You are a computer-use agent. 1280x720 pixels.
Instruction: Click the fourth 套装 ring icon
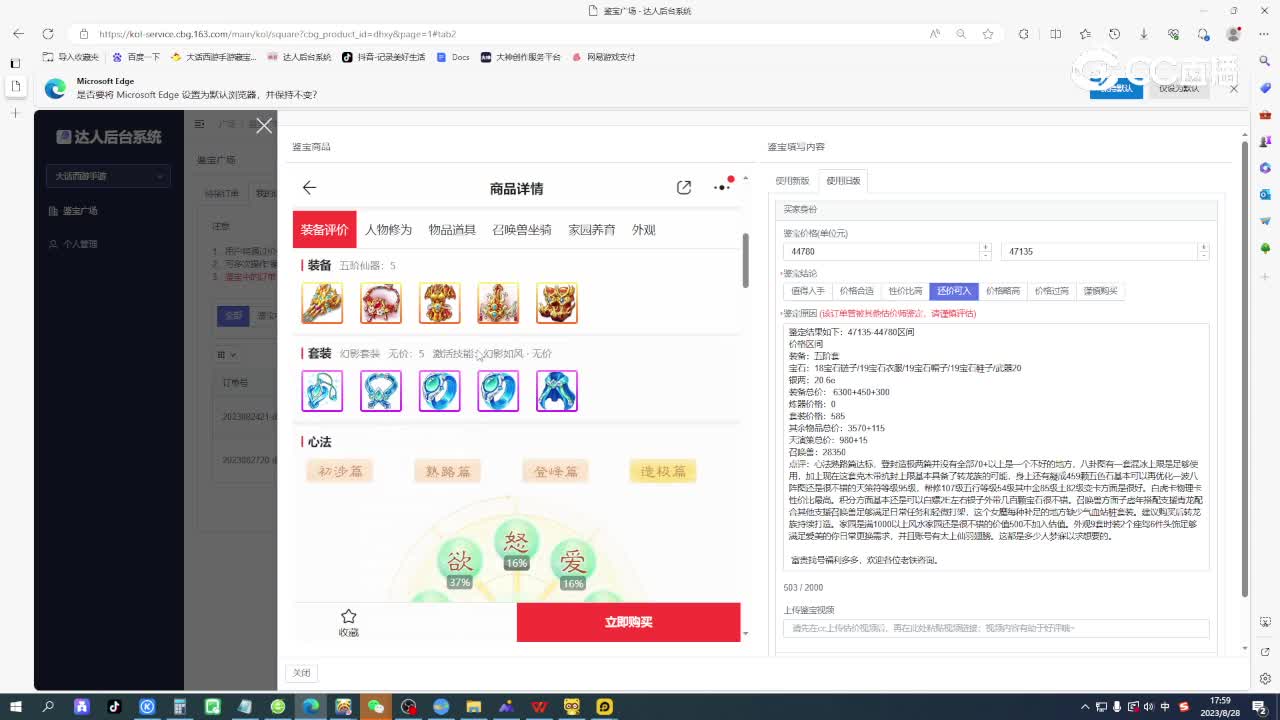point(498,391)
